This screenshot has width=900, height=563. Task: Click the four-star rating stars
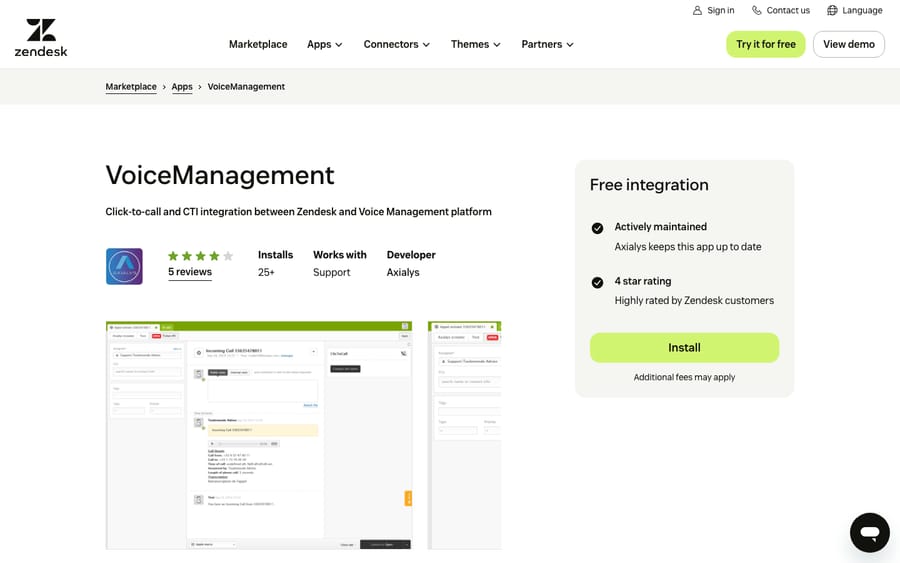pyautogui.click(x=200, y=256)
